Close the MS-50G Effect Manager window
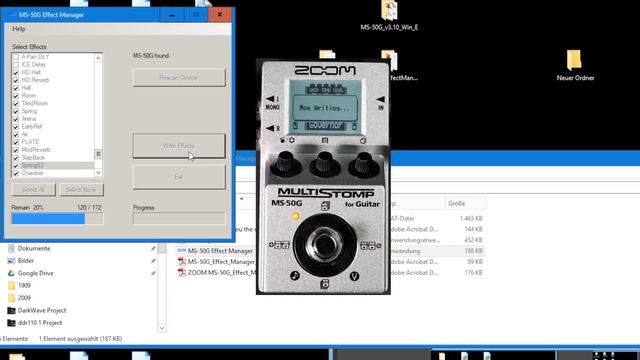Screen dimensions: 640x360 coord(220,15)
